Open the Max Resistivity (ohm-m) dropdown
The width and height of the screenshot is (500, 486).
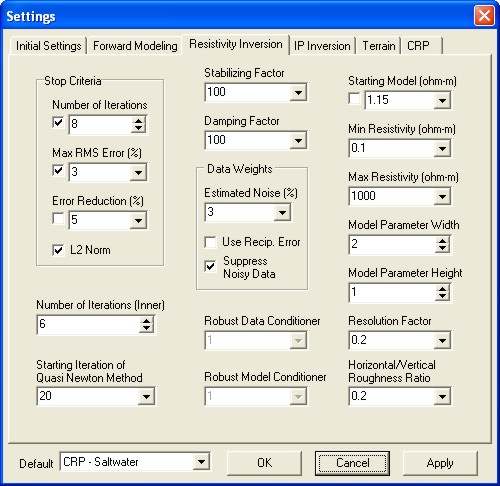click(x=442, y=196)
